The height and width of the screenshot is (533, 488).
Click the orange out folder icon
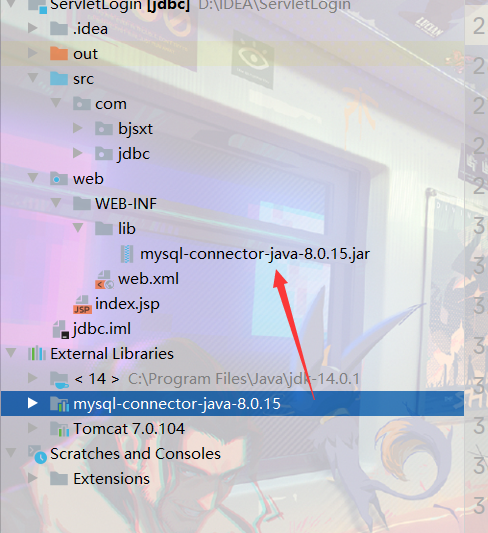(x=59, y=54)
